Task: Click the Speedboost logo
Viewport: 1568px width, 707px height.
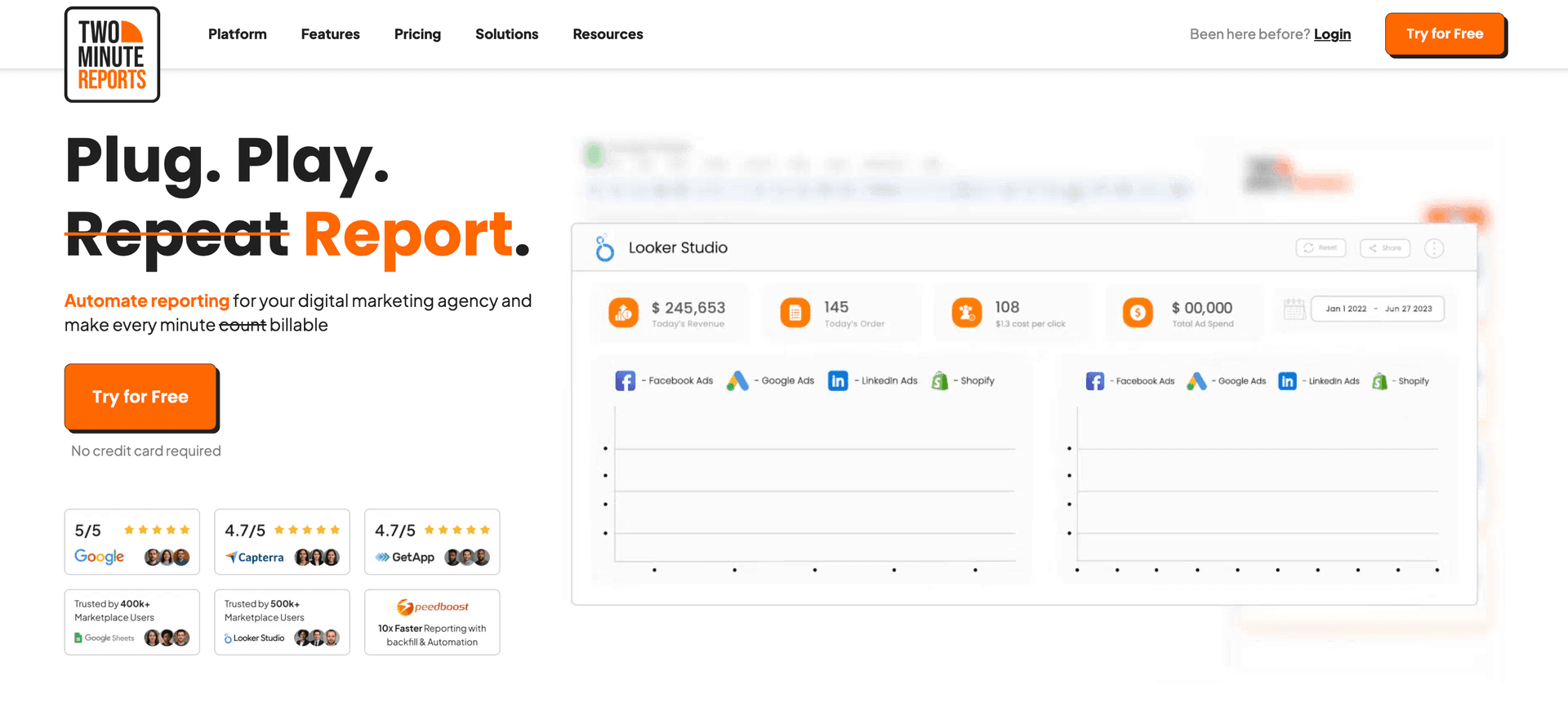Action: pyautogui.click(x=433, y=607)
